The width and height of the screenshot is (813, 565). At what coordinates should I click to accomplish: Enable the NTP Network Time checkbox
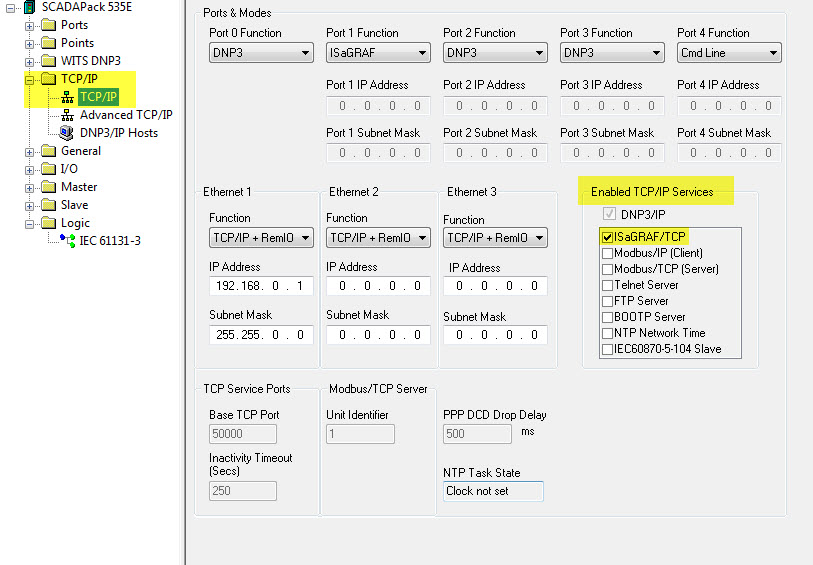tap(607, 333)
